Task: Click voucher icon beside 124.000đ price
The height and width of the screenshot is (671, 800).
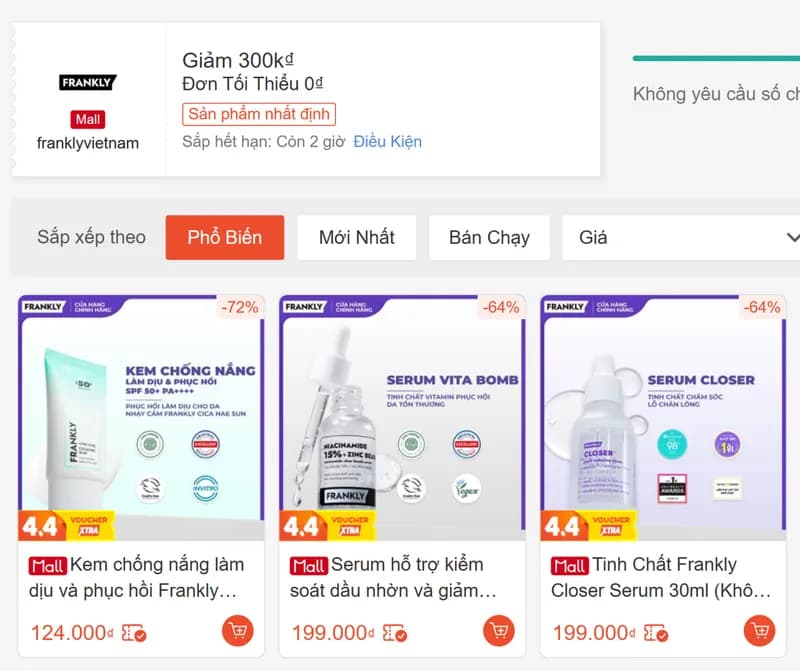Action: 136,633
